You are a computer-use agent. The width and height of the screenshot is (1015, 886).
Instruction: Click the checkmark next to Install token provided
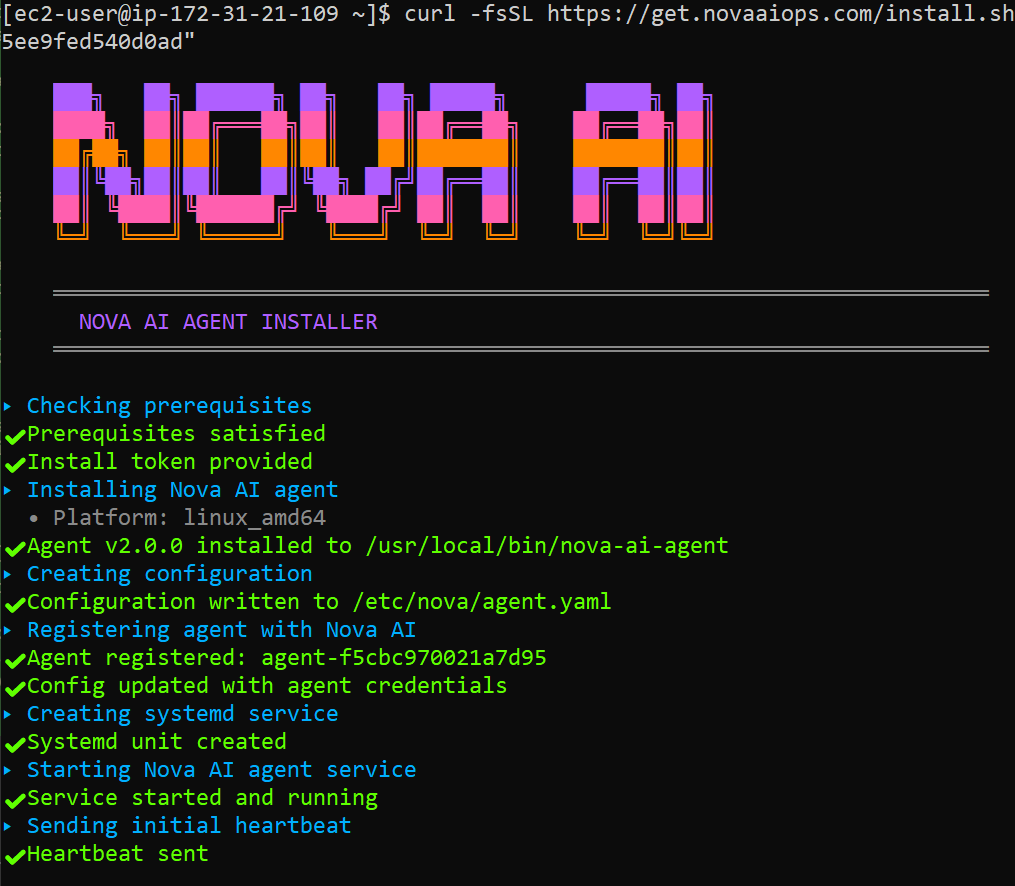click(13, 461)
